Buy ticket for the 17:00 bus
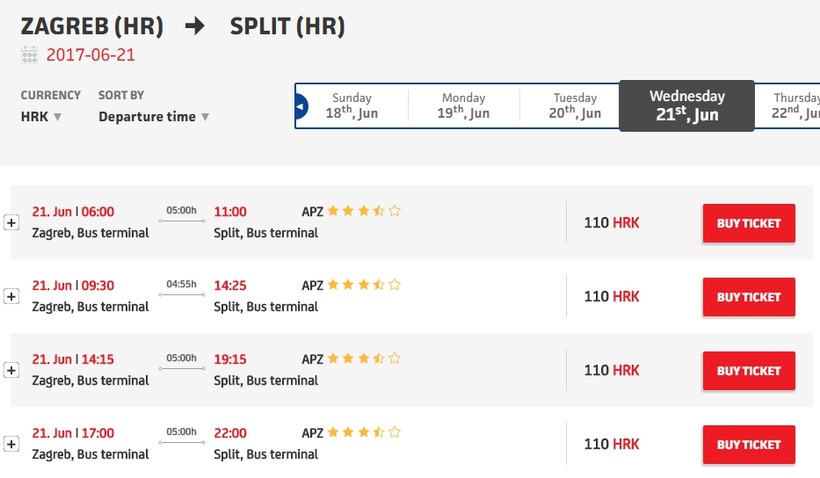Viewport: 820px width, 478px height. point(749,445)
